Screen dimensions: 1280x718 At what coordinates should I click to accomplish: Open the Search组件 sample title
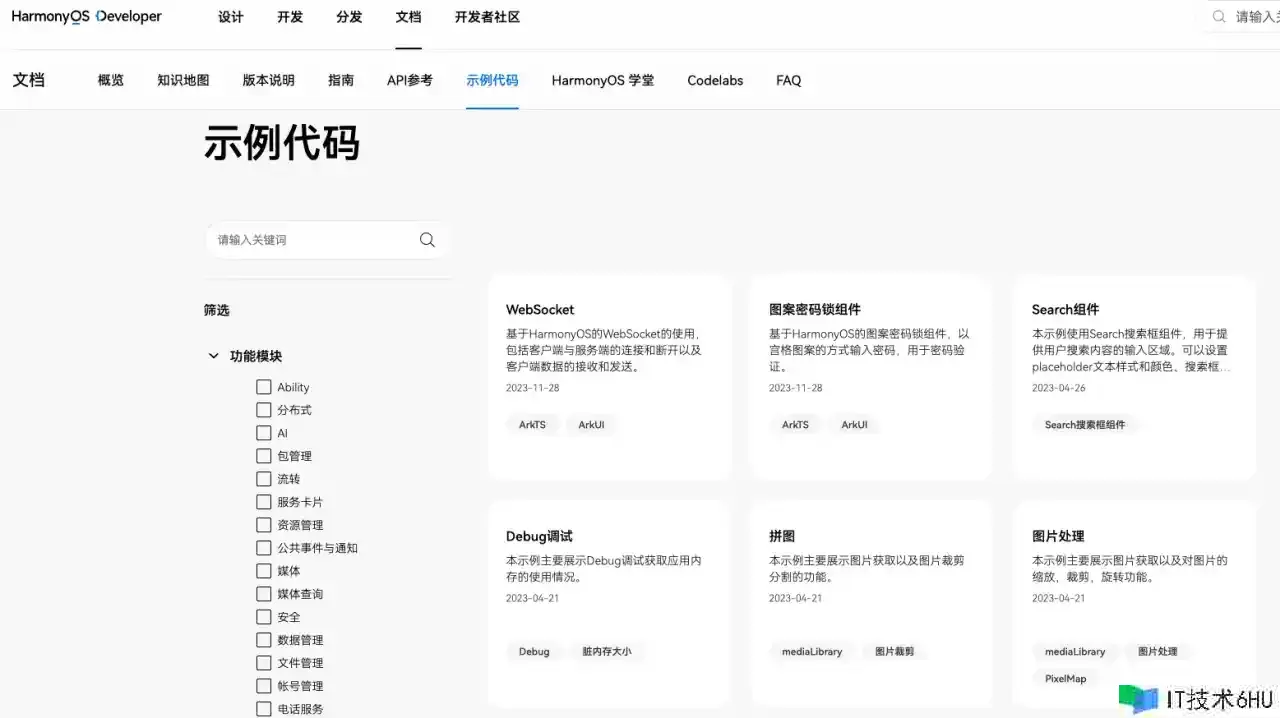(1065, 309)
